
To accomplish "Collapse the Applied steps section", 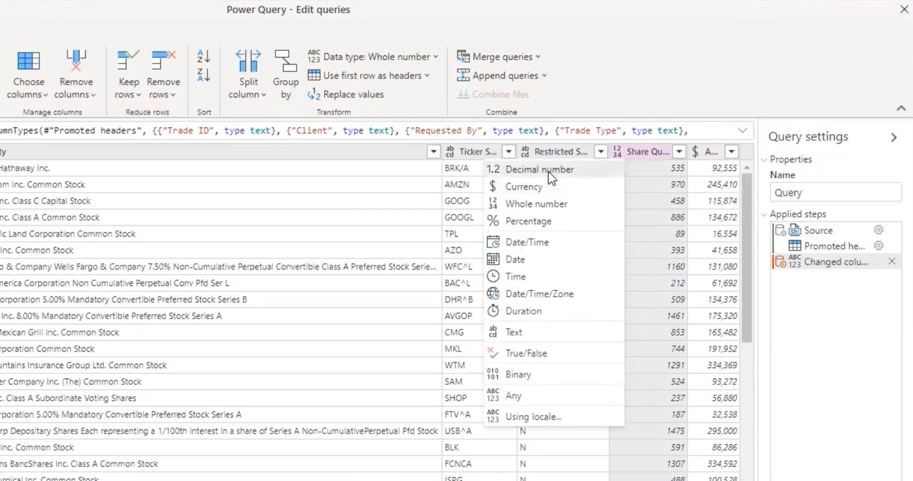I will pyautogui.click(x=765, y=214).
